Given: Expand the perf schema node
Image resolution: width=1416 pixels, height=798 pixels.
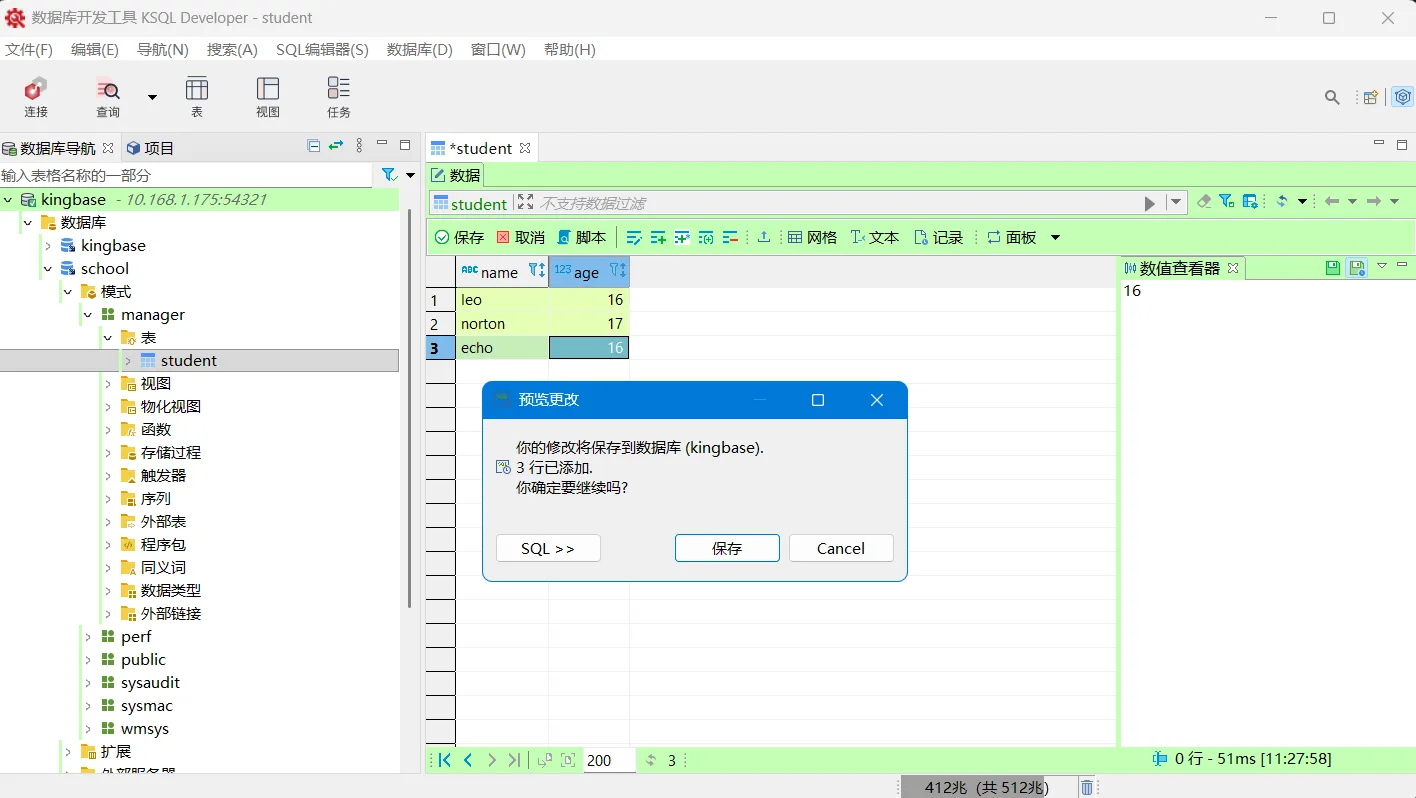Looking at the screenshot, I should 89,636.
